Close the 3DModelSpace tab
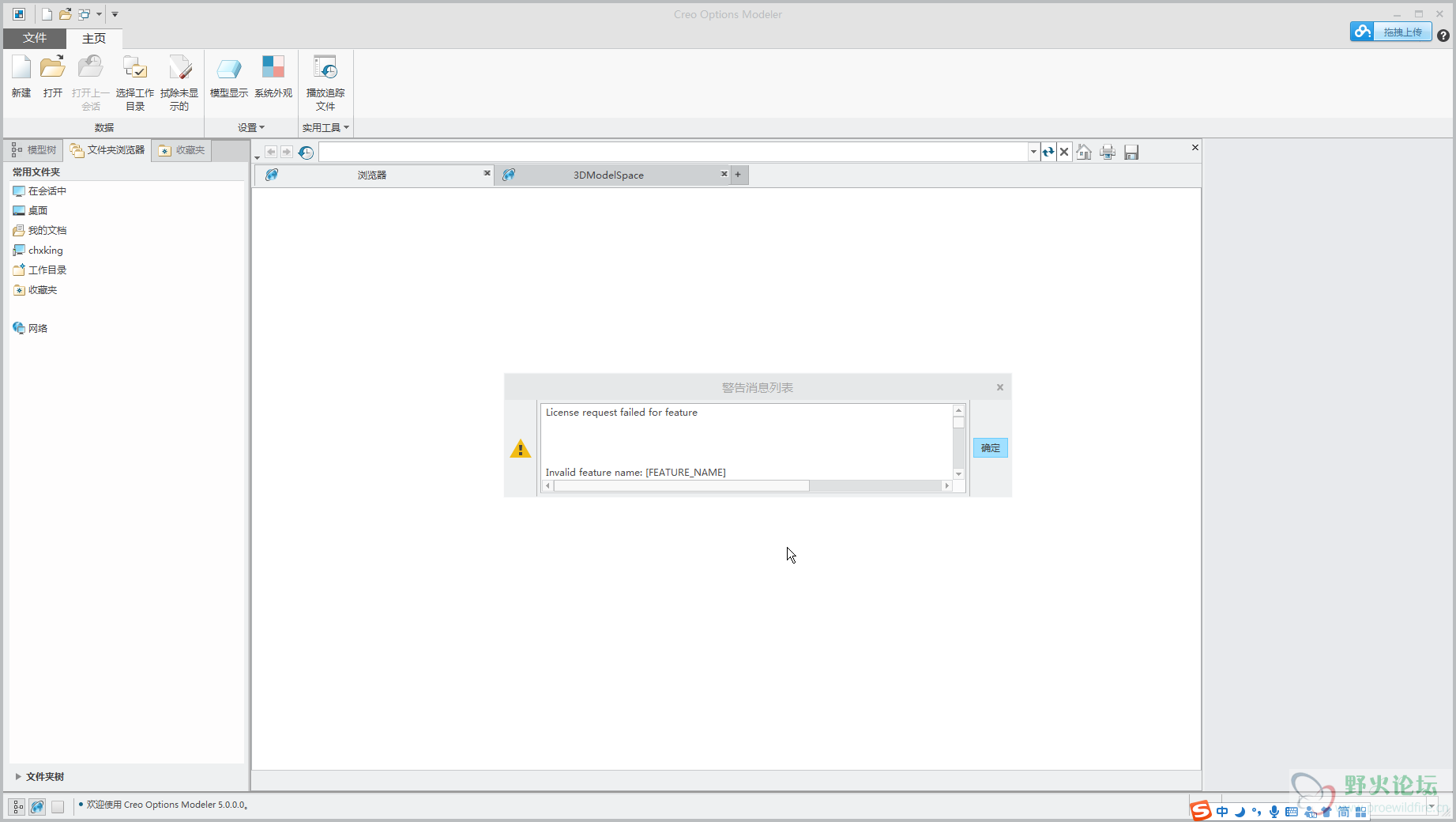This screenshot has height=822, width=1456. 724,173
